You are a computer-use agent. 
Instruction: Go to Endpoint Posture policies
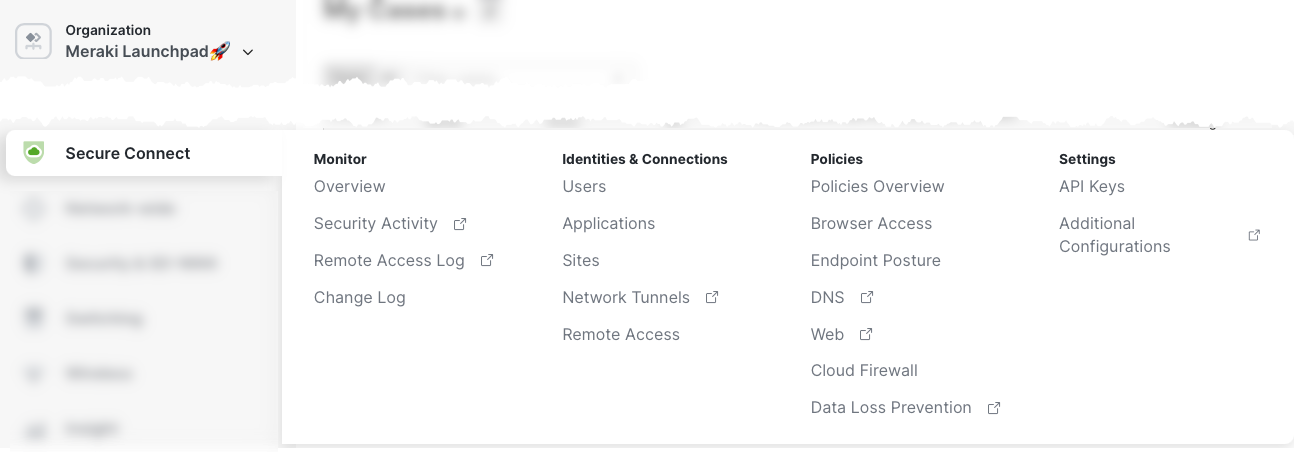875,261
